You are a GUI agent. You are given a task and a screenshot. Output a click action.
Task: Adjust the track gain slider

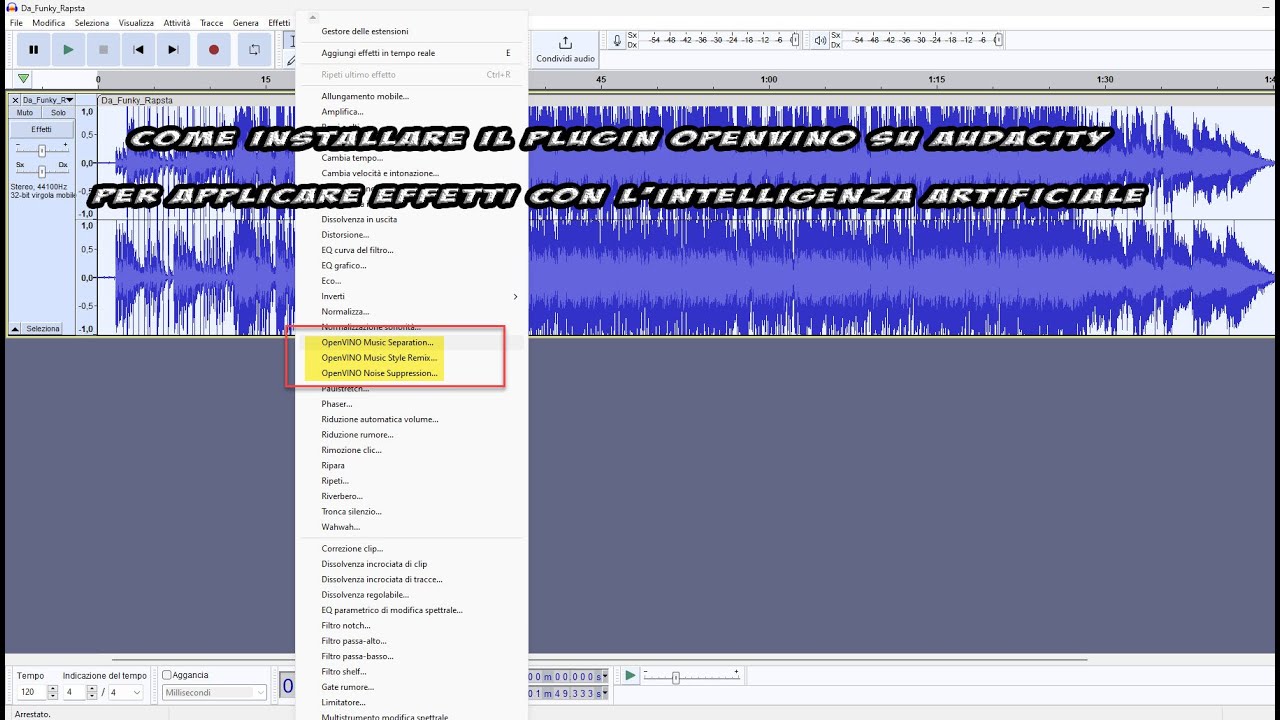(41, 150)
